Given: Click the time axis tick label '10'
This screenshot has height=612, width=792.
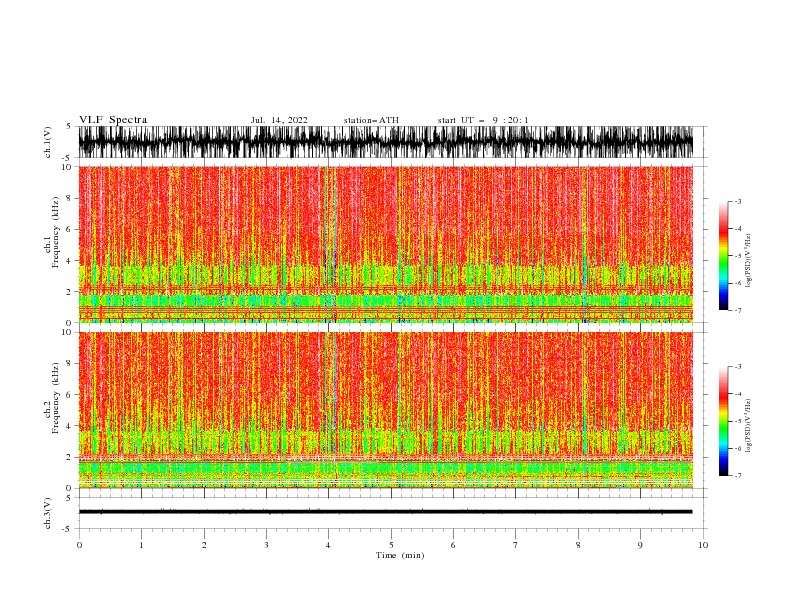Looking at the screenshot, I should point(703,545).
